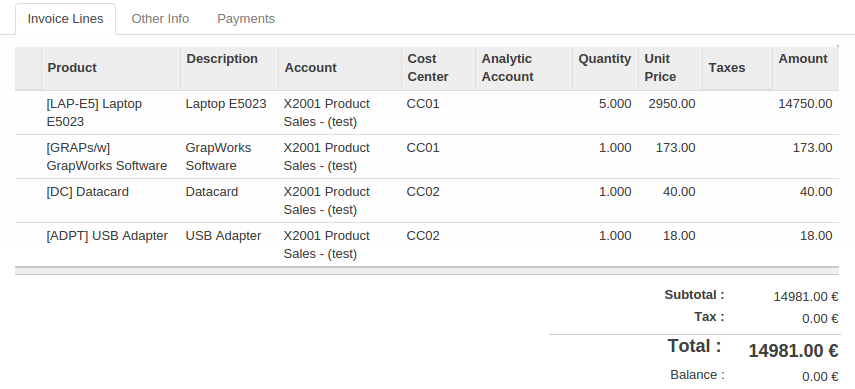Click the Datacard description cell
This screenshot has width=855, height=389.
coord(230,201)
